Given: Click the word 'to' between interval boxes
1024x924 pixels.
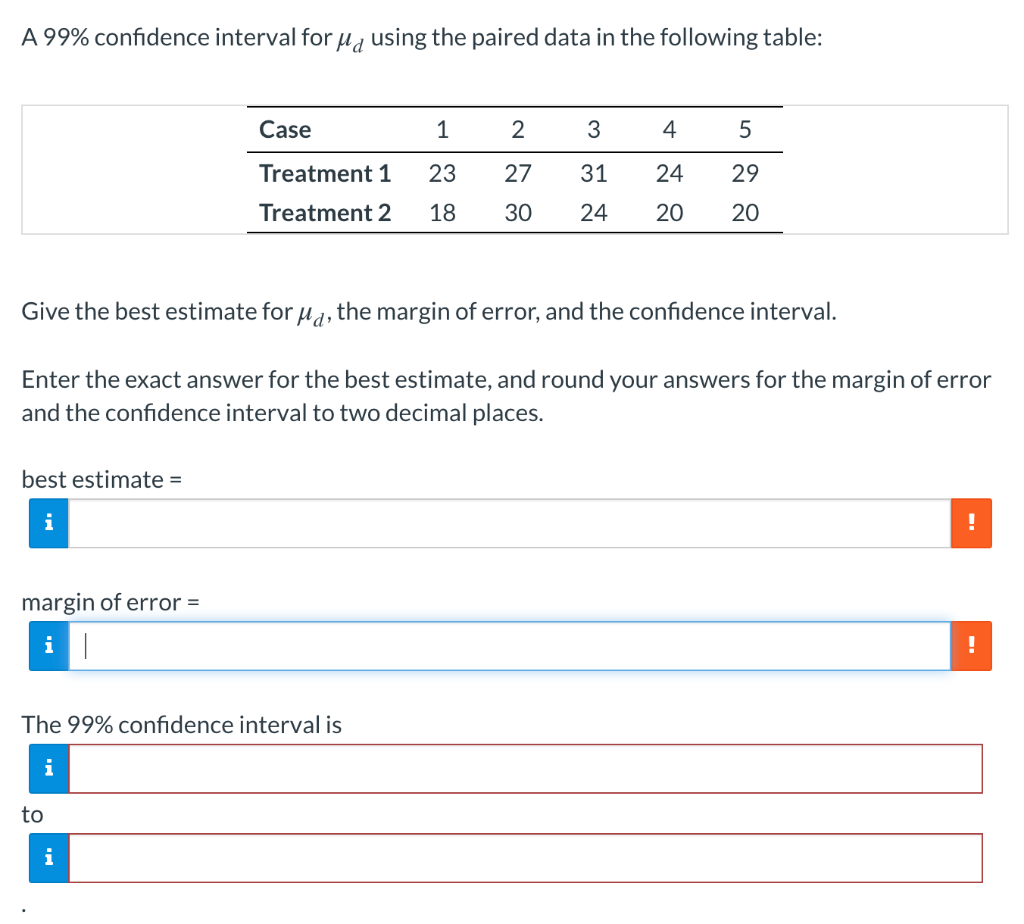Looking at the screenshot, I should (x=32, y=814).
